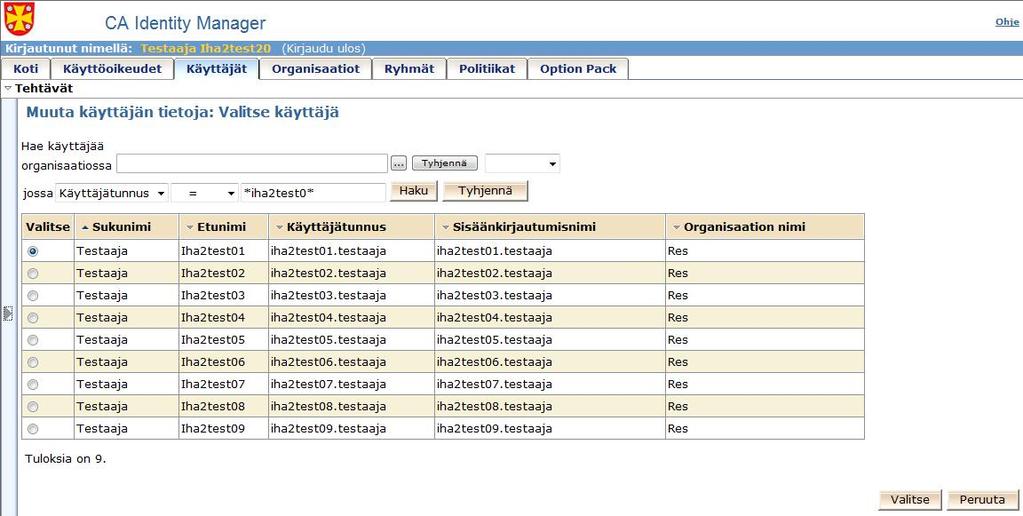The width and height of the screenshot is (1023, 516).
Task: Open the Käyttöoikeudet tab
Action: [112, 69]
